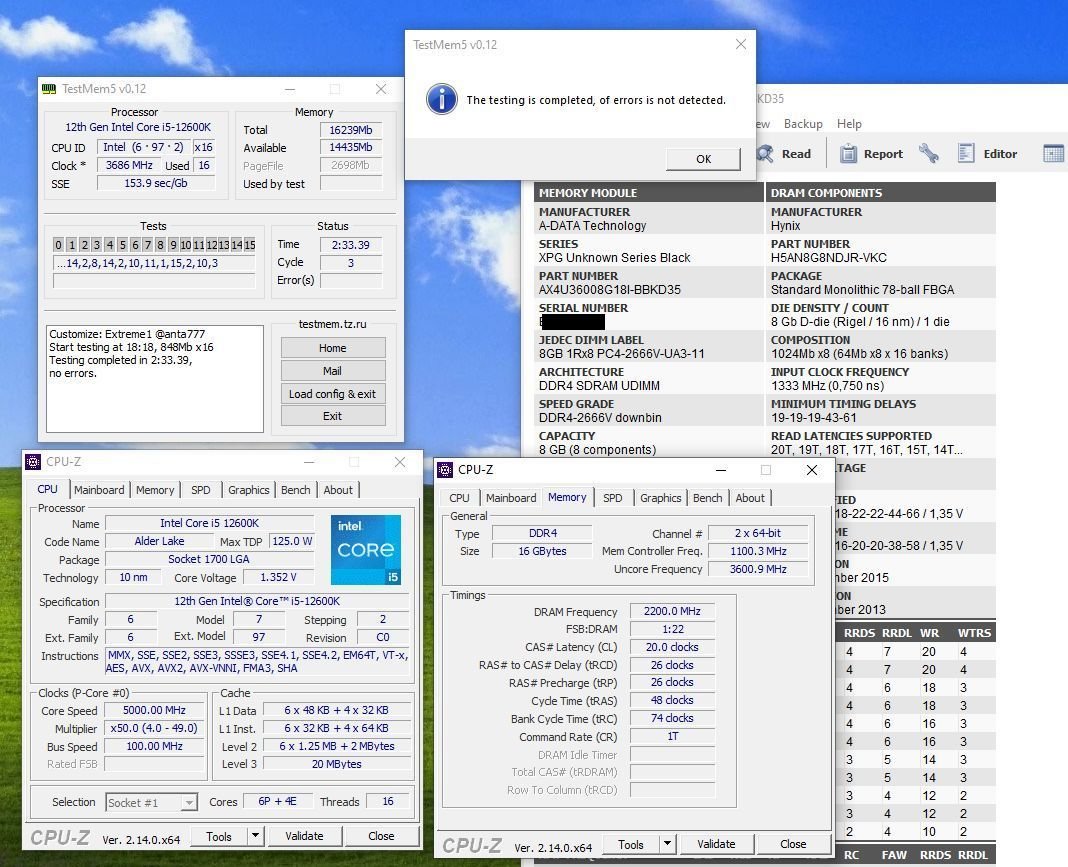Click the blue information icon in dialog
Screen dimensions: 1068x867
coord(441,99)
